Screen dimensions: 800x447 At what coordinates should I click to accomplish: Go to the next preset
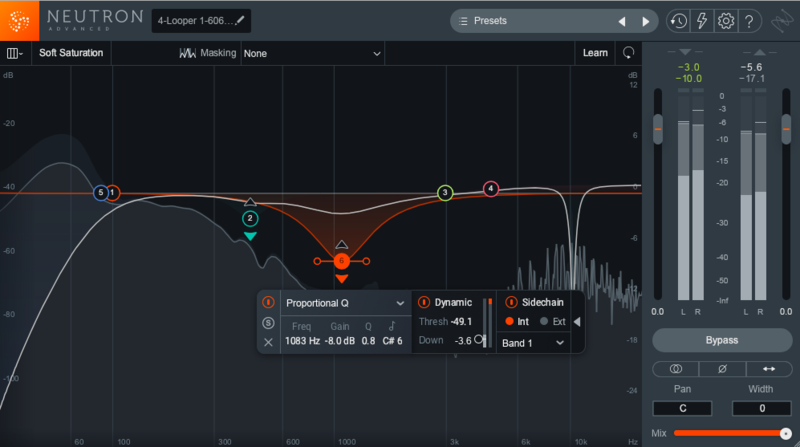point(645,21)
